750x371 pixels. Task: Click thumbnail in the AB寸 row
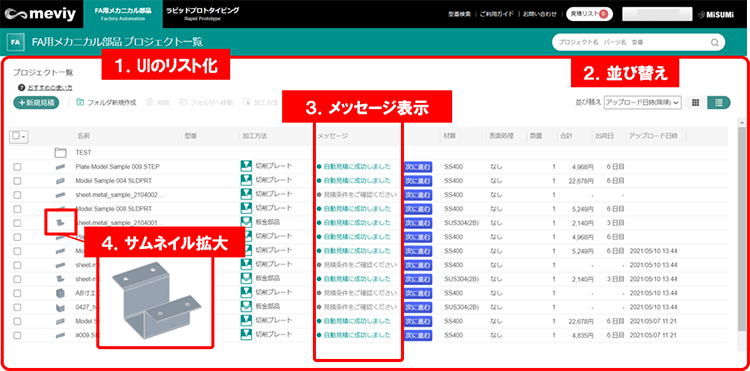pyautogui.click(x=60, y=293)
